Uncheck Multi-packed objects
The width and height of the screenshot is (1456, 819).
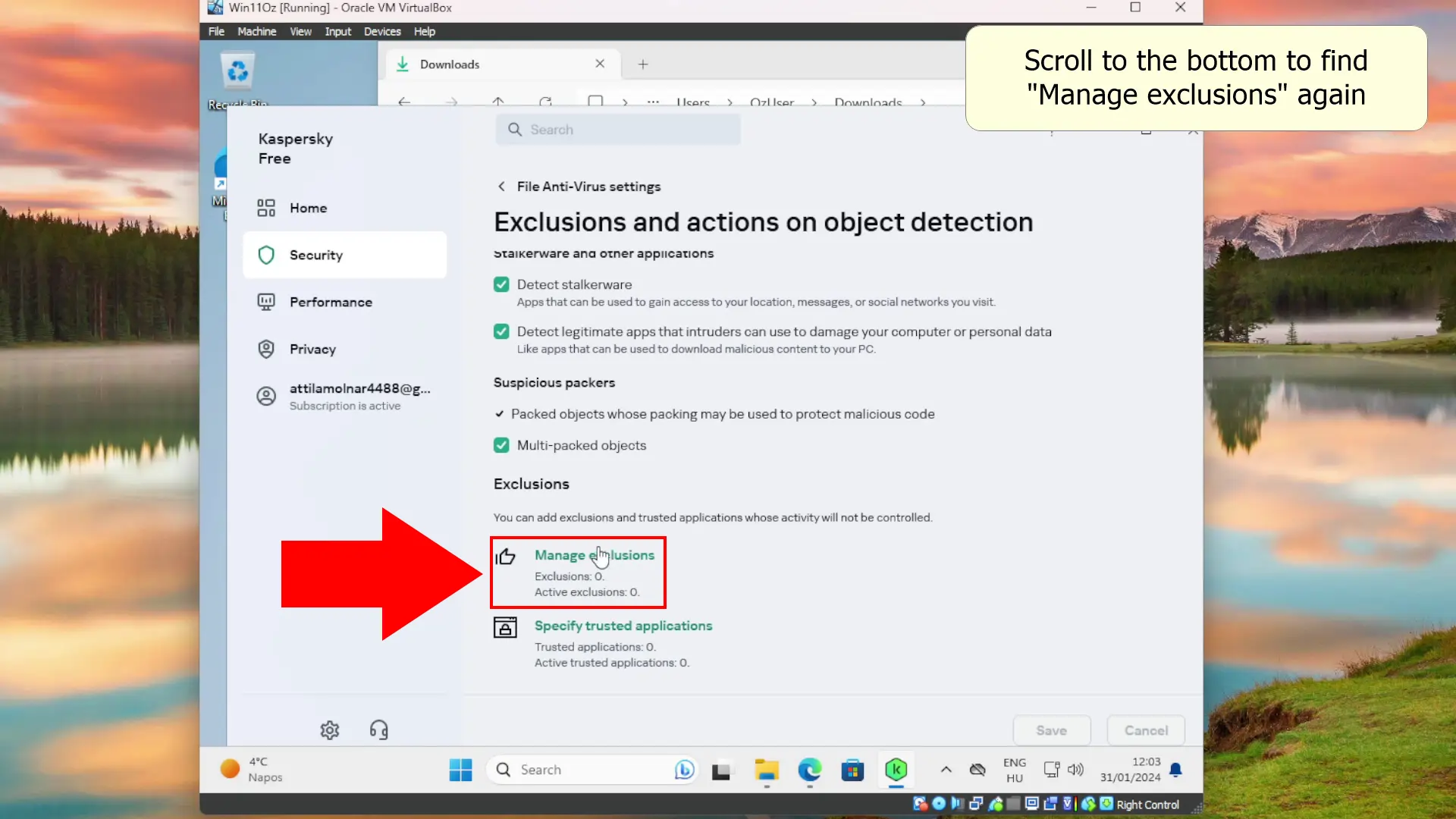(x=501, y=445)
